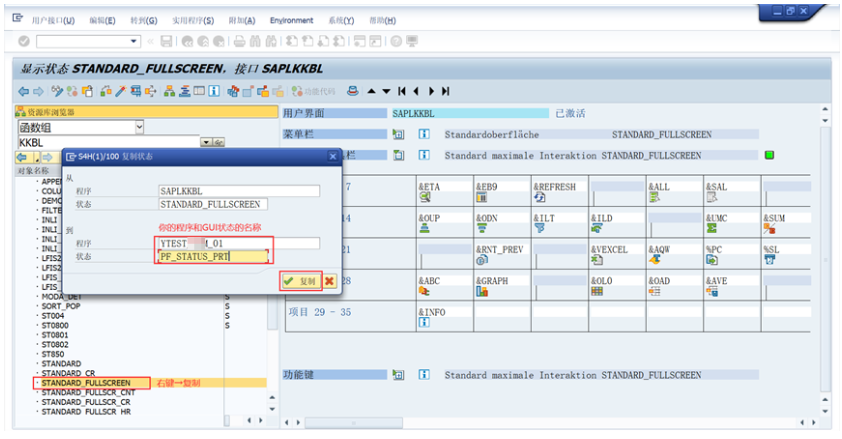Click the &GRAPH graphic function icon
The width and height of the screenshot is (842, 439).
pyautogui.click(x=482, y=291)
